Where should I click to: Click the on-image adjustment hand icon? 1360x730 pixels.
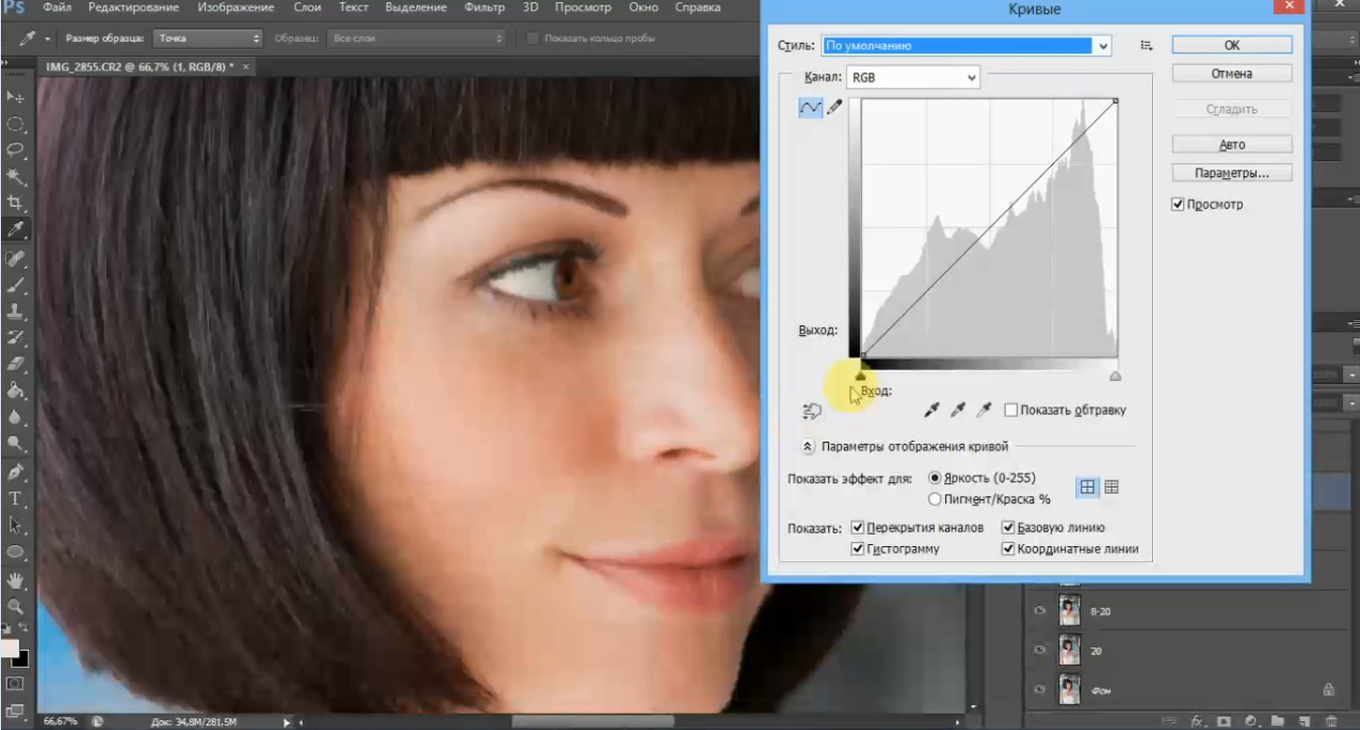[x=811, y=410]
